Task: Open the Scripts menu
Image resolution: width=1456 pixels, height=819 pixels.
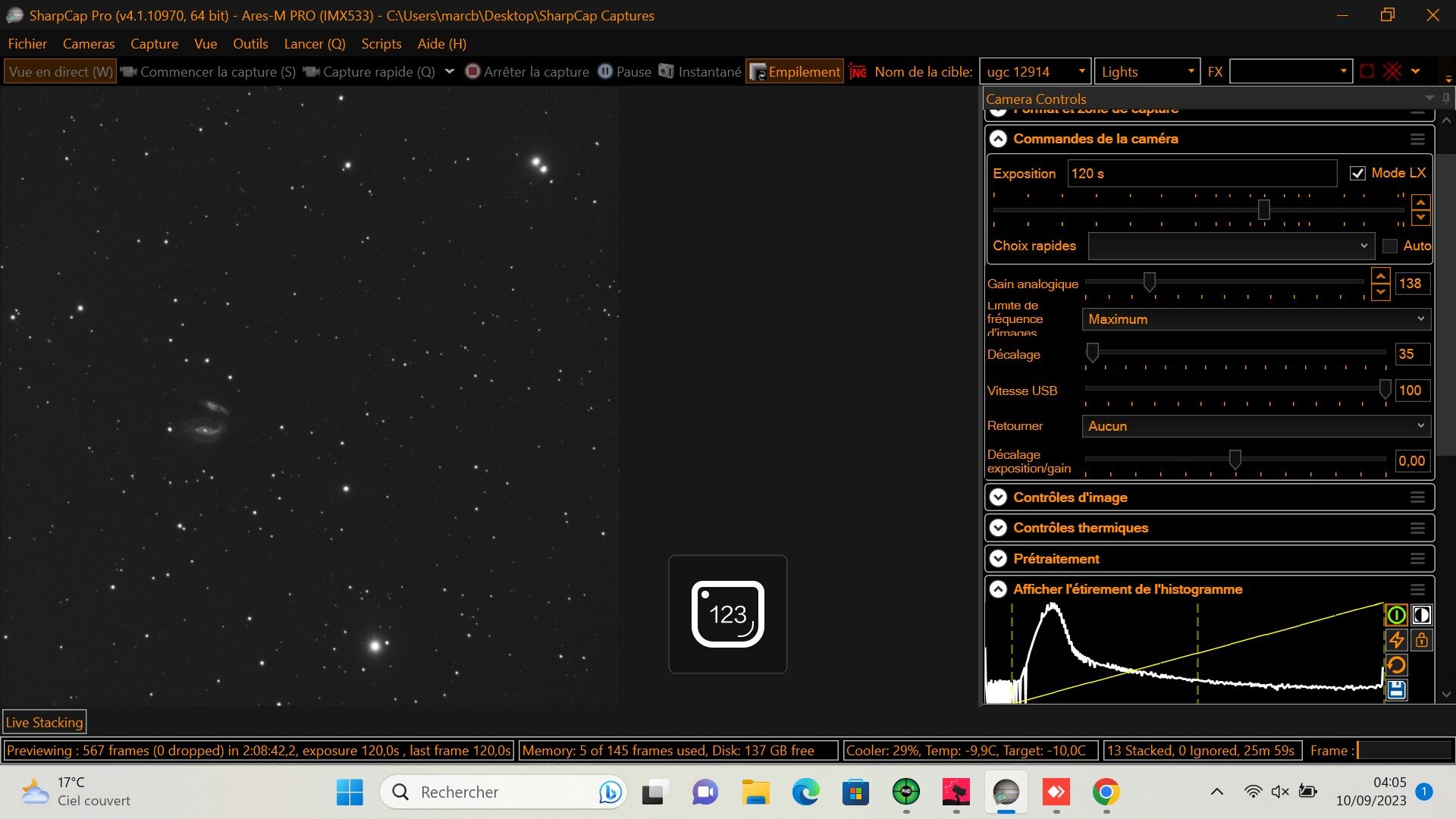Action: 381,44
